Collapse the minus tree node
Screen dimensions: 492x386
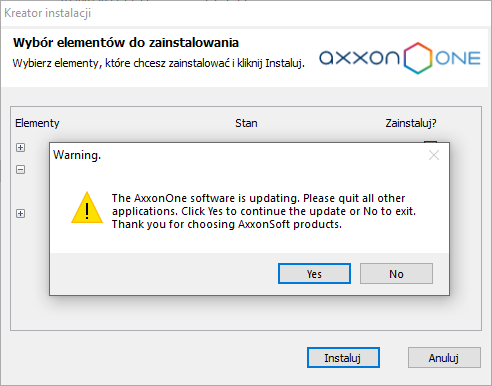click(x=20, y=170)
